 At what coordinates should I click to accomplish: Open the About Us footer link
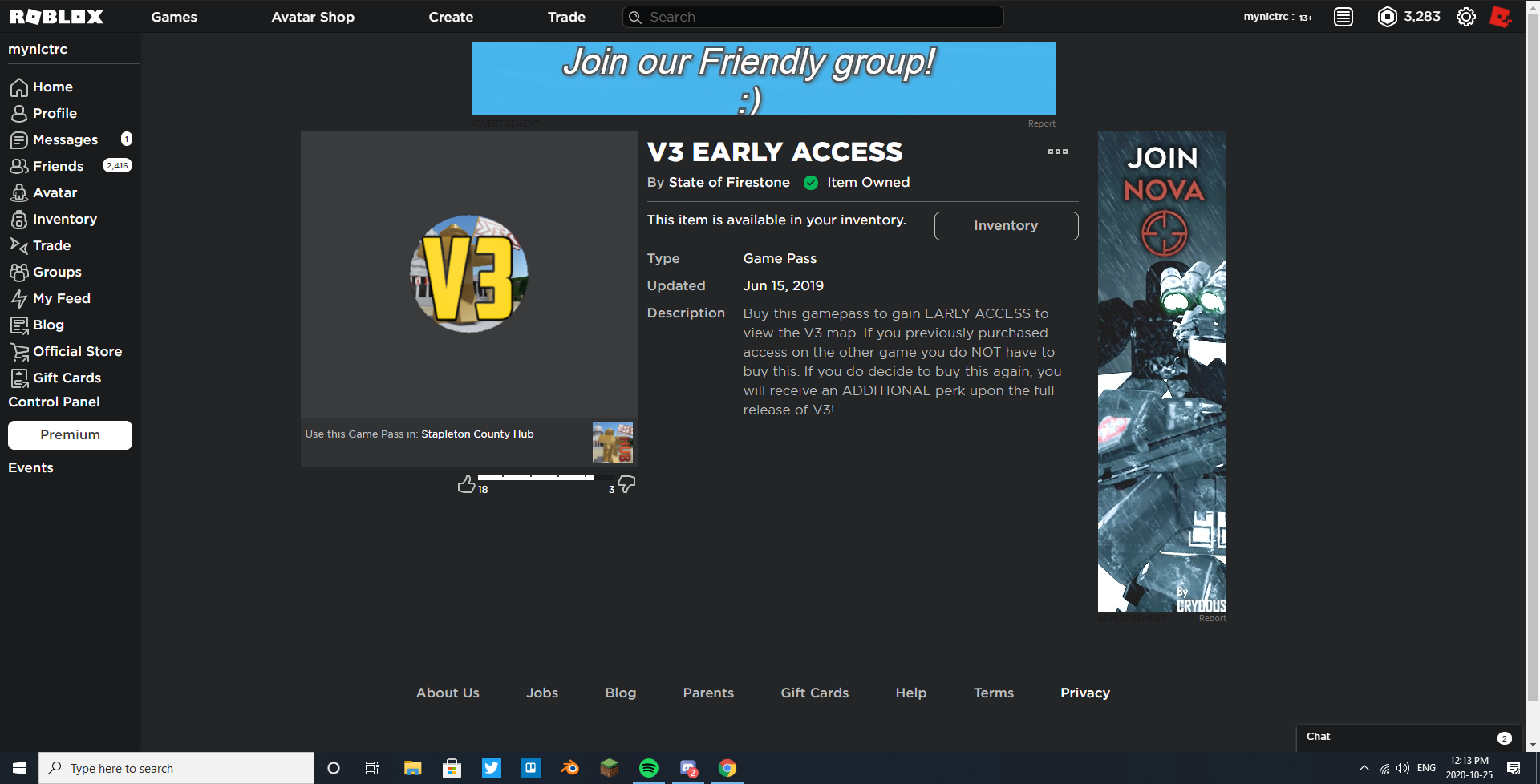click(x=448, y=693)
